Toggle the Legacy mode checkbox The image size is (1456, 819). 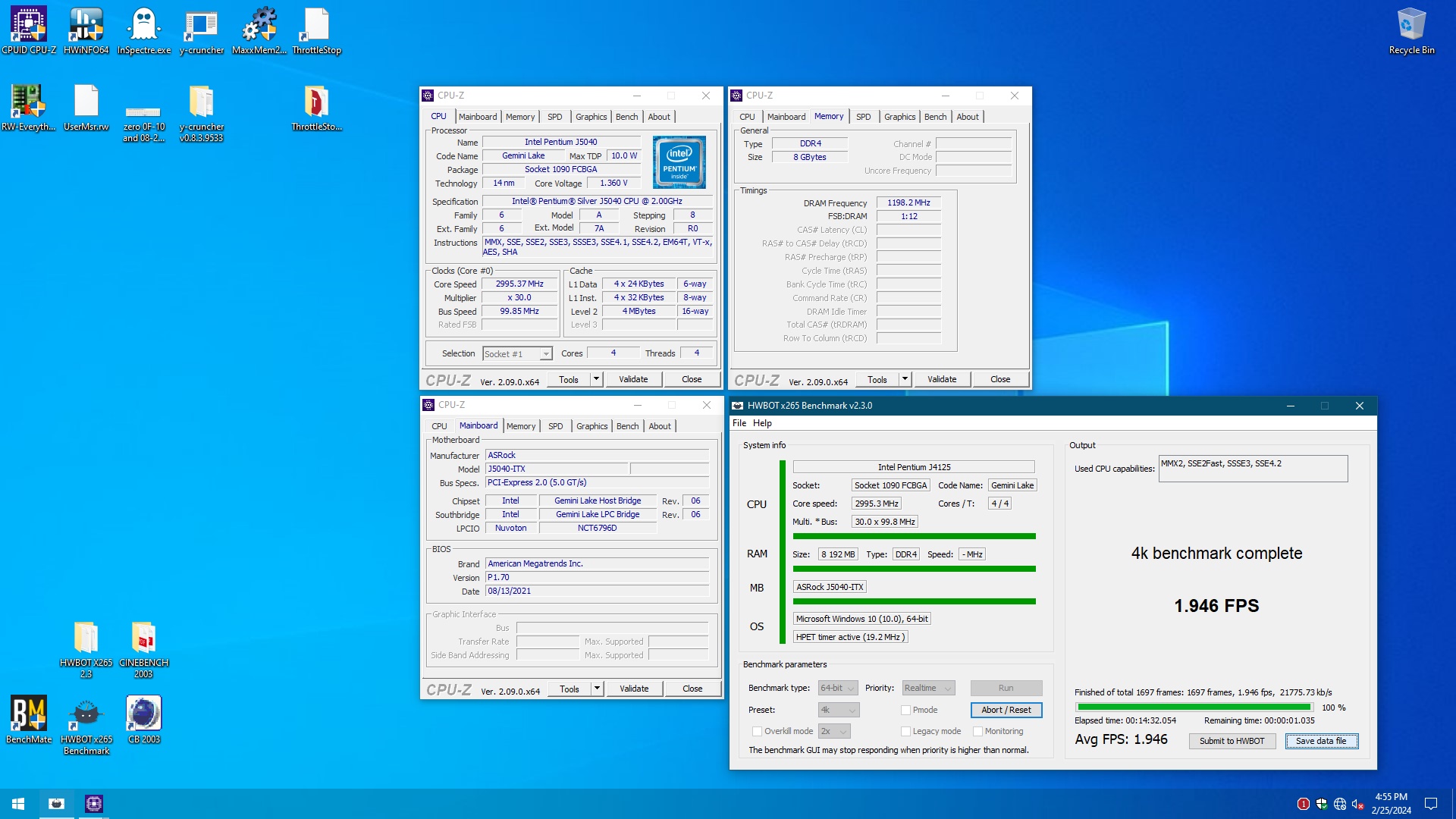click(x=905, y=731)
